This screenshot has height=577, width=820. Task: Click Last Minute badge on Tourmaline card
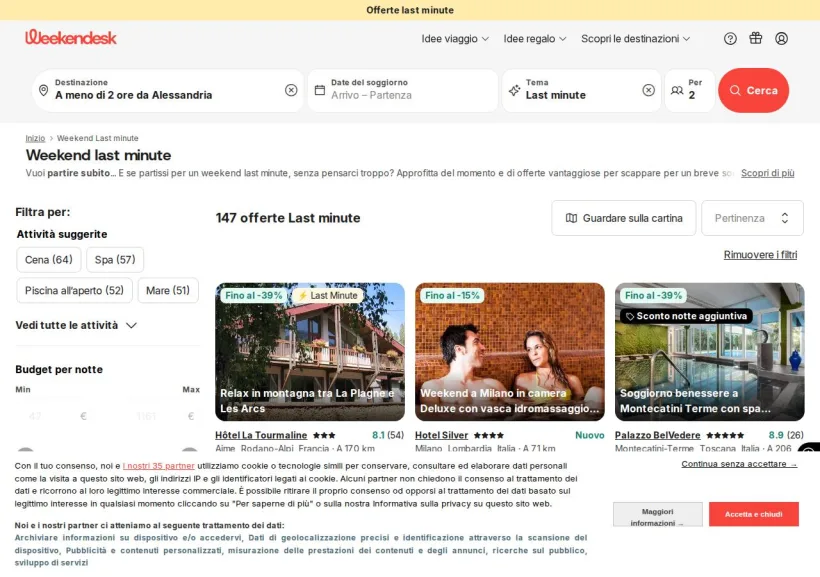[x=328, y=296]
